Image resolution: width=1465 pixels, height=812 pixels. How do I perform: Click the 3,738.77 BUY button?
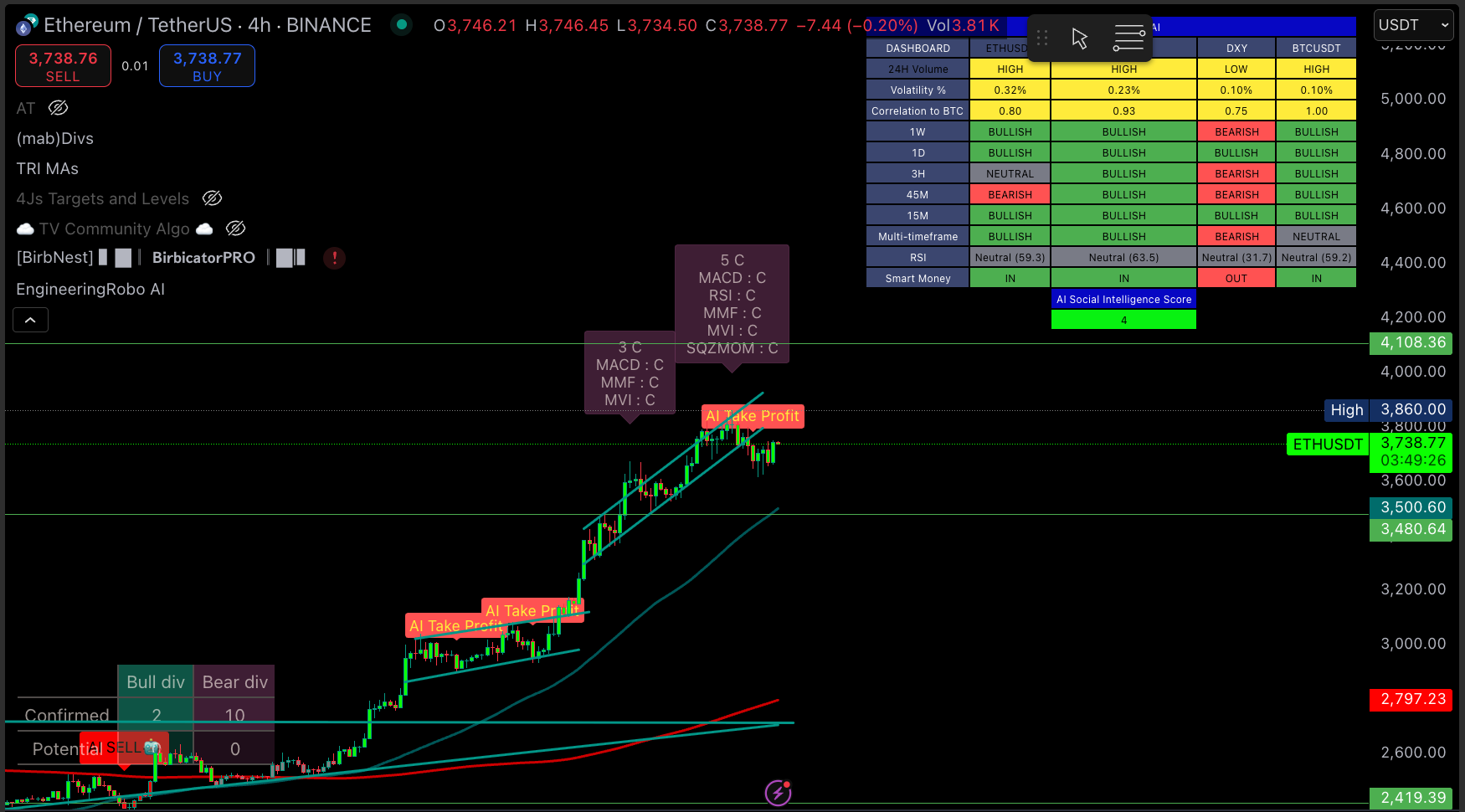point(207,66)
